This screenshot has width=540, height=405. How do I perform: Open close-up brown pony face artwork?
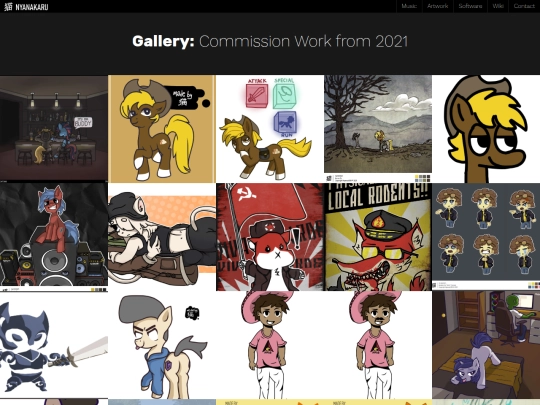[486, 129]
